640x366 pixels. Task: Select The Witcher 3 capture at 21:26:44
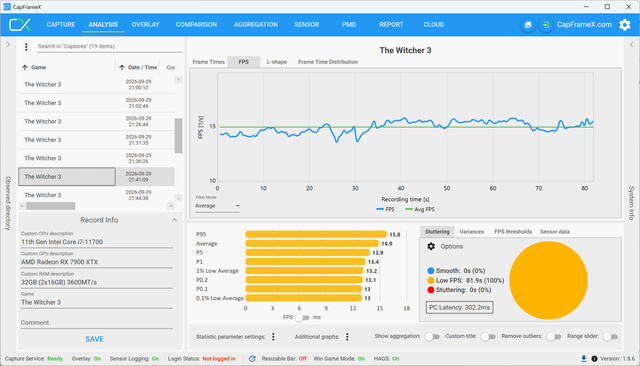(x=96, y=121)
